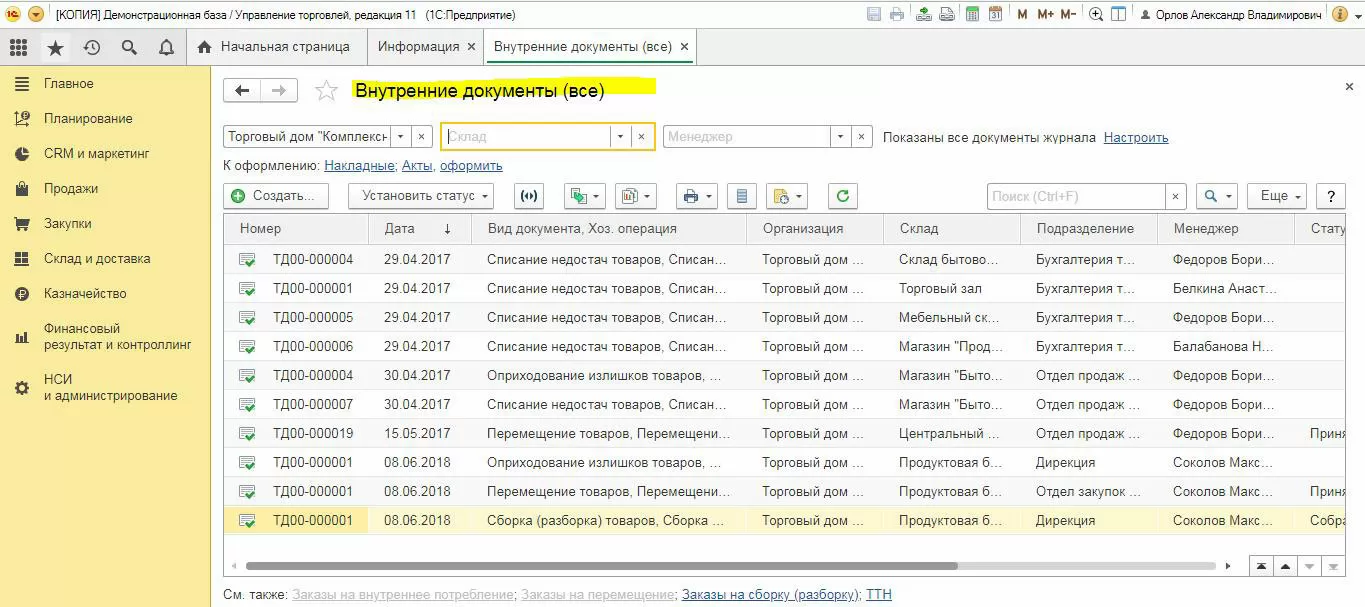Open the organization filter dropdown arrow
The image size is (1365, 607).
tap(400, 137)
